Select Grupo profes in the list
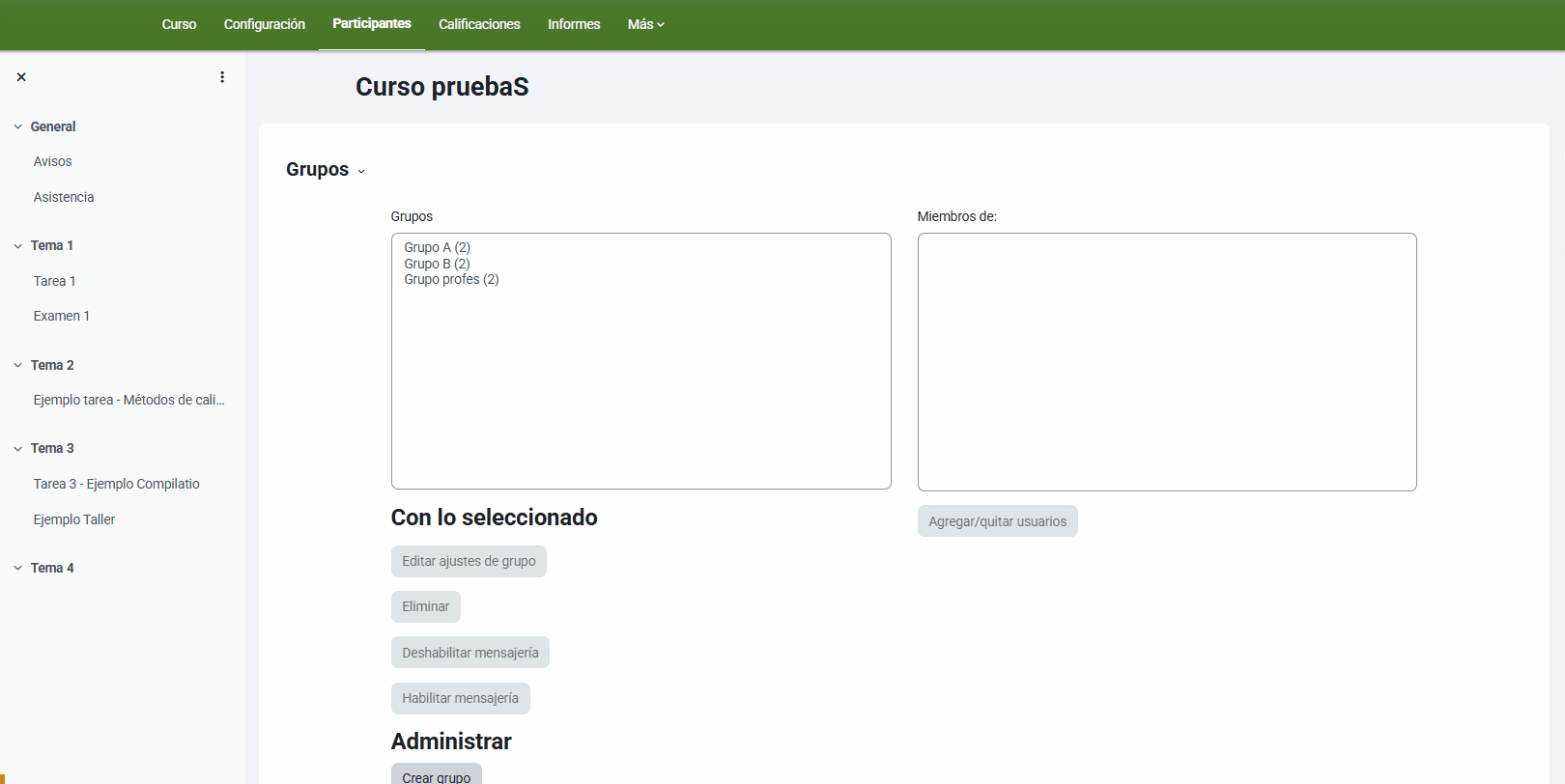 click(451, 279)
